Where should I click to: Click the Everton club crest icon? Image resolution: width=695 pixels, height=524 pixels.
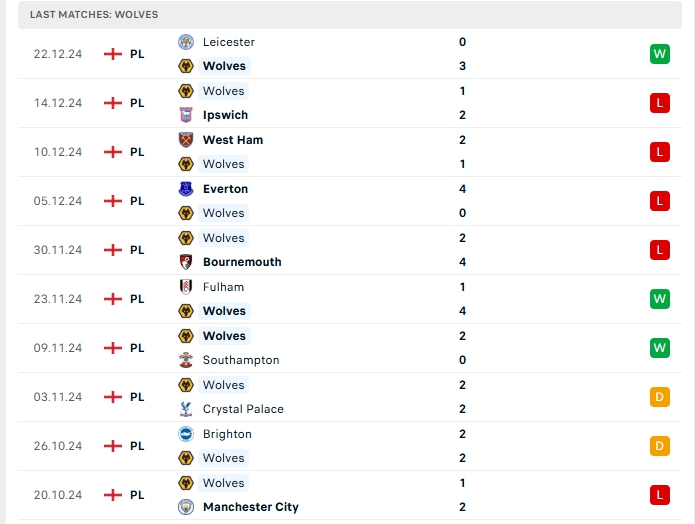185,189
